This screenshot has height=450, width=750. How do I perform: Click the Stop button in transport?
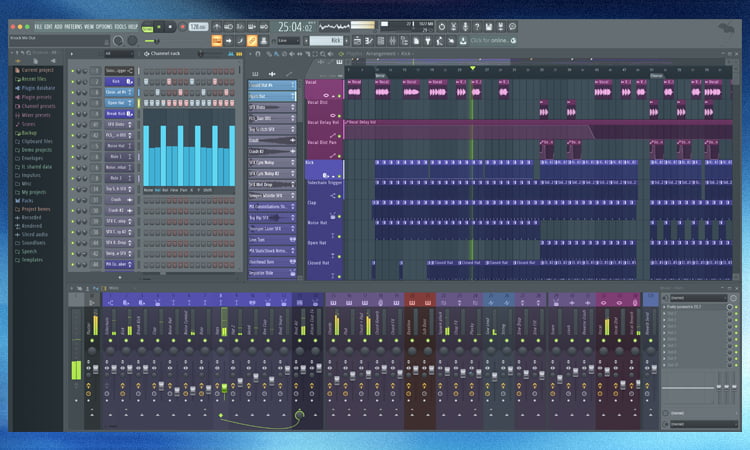point(172,26)
